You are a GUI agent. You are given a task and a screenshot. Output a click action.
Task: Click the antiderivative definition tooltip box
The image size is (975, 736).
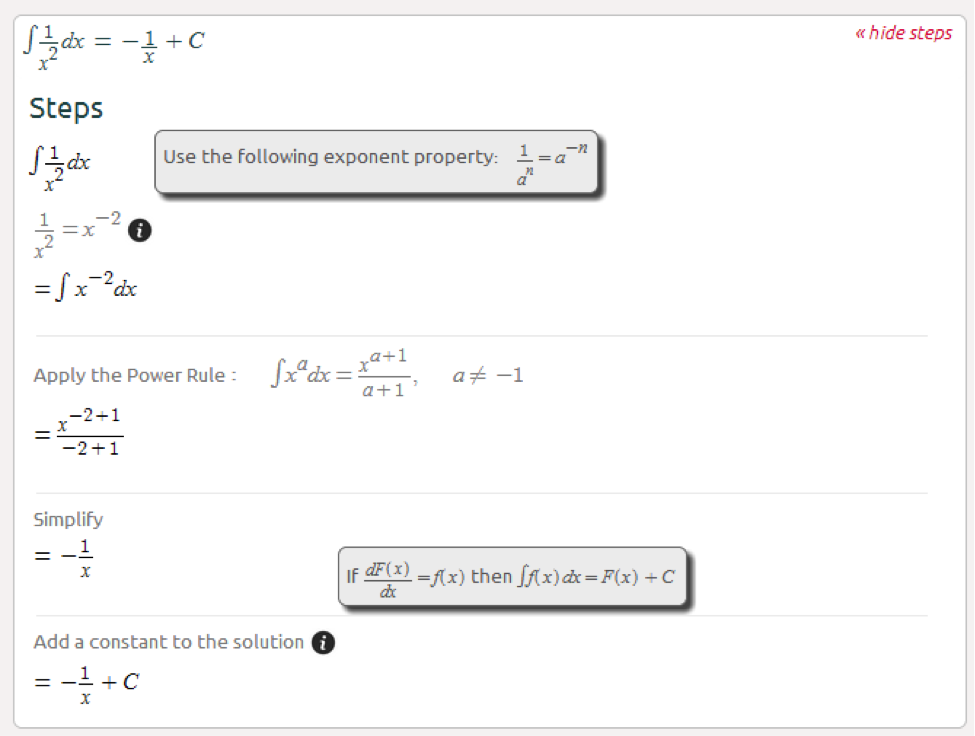(512, 576)
